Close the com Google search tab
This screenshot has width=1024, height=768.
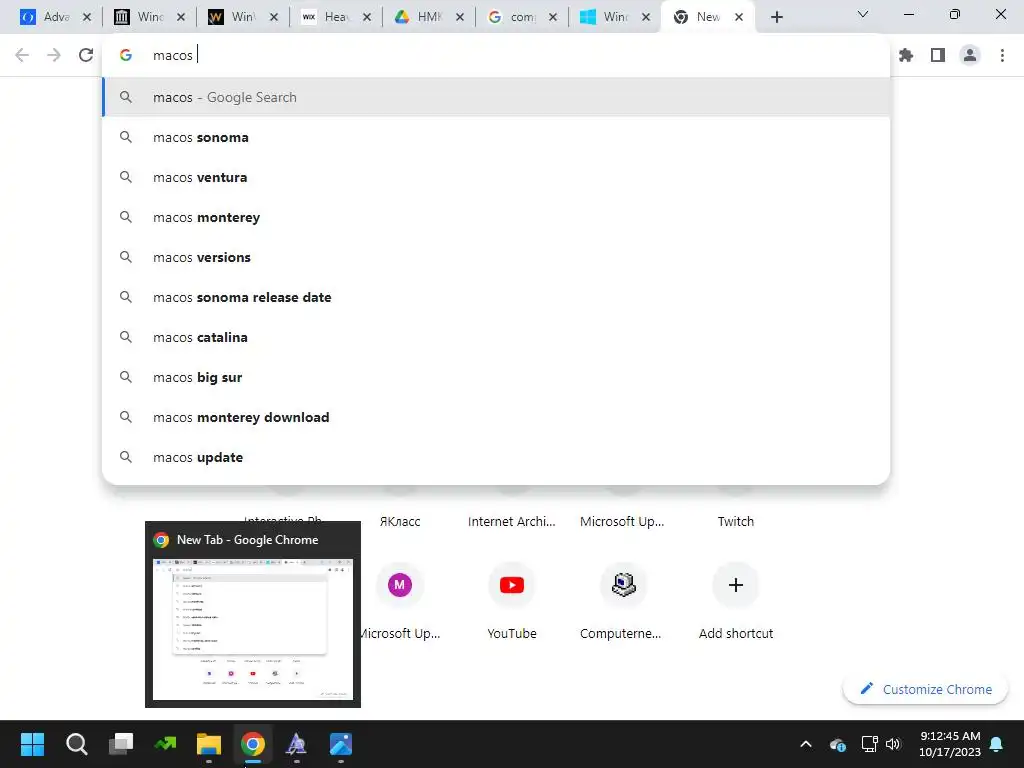[553, 17]
